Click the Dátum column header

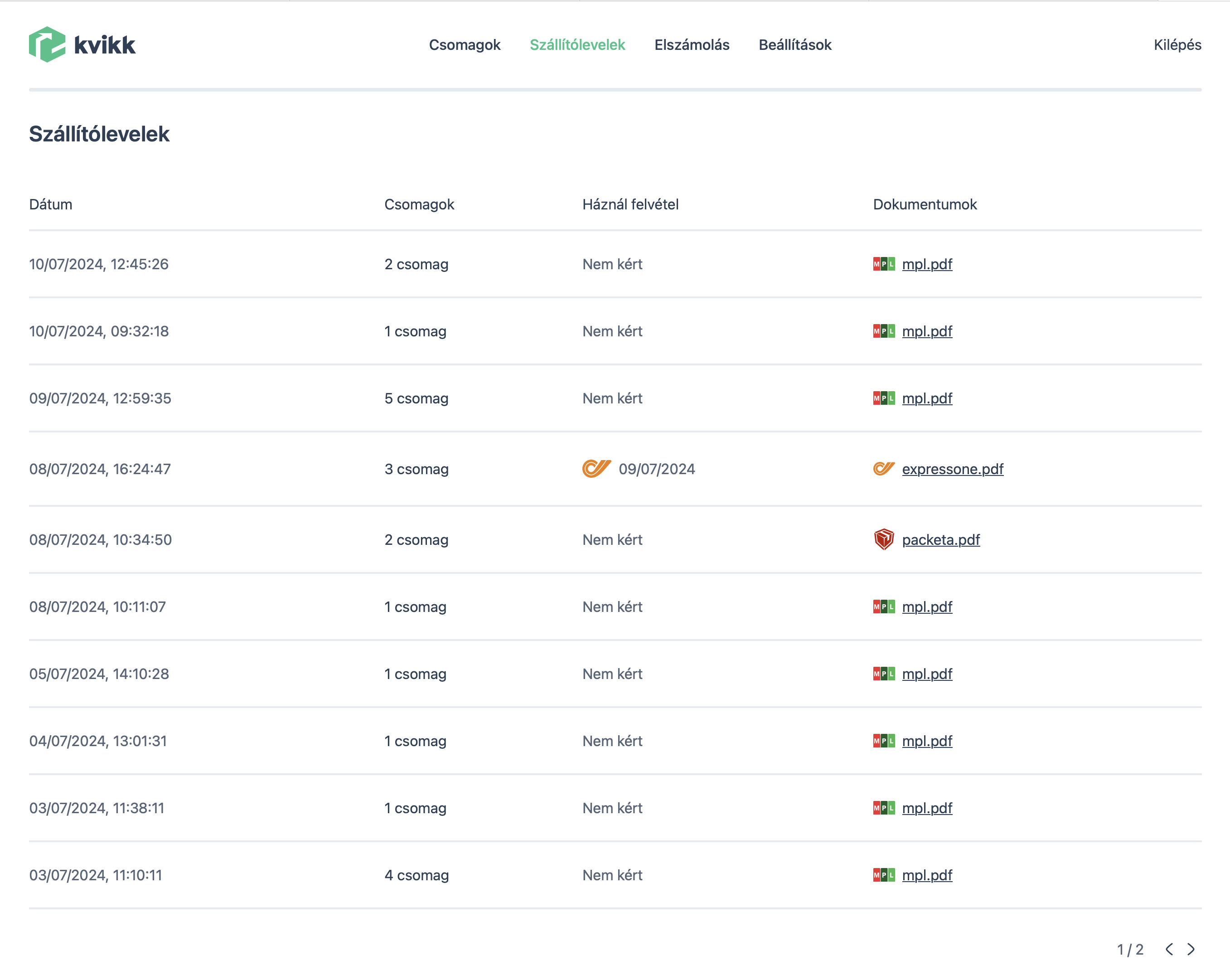[51, 204]
